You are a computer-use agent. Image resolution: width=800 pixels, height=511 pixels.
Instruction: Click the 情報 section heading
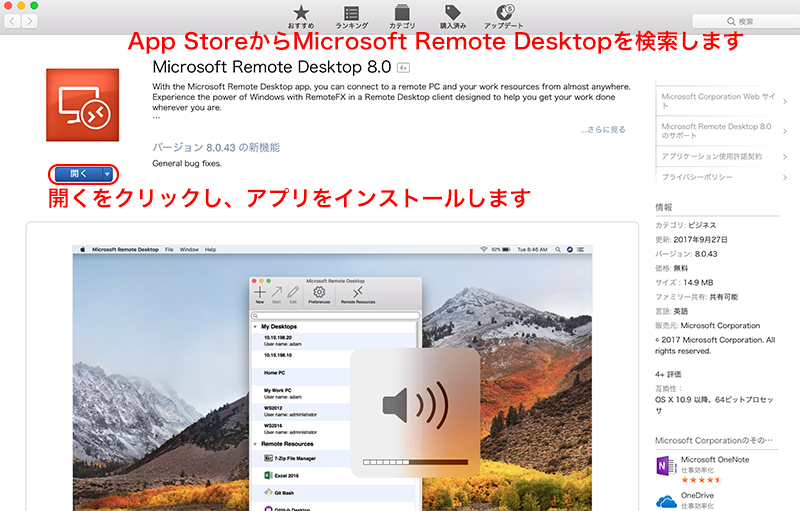664,207
